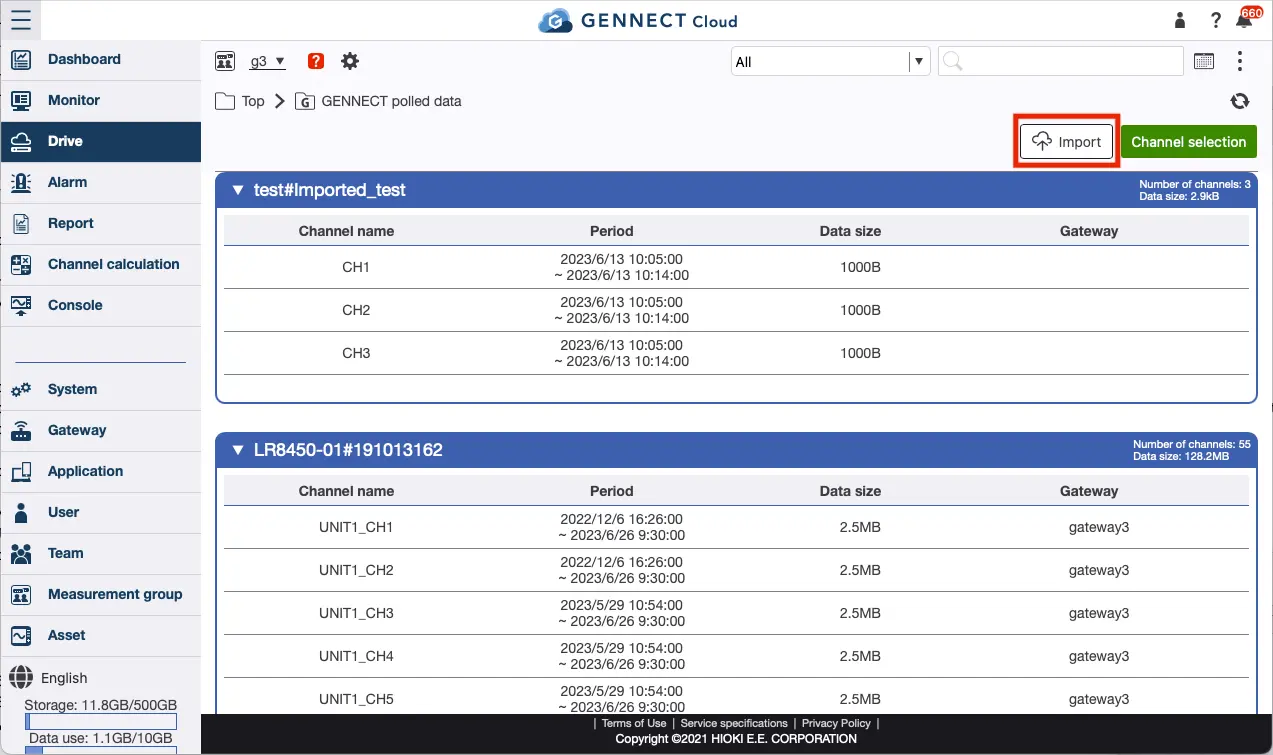
Task: Click the Terms of Use footer link
Action: [x=633, y=722]
